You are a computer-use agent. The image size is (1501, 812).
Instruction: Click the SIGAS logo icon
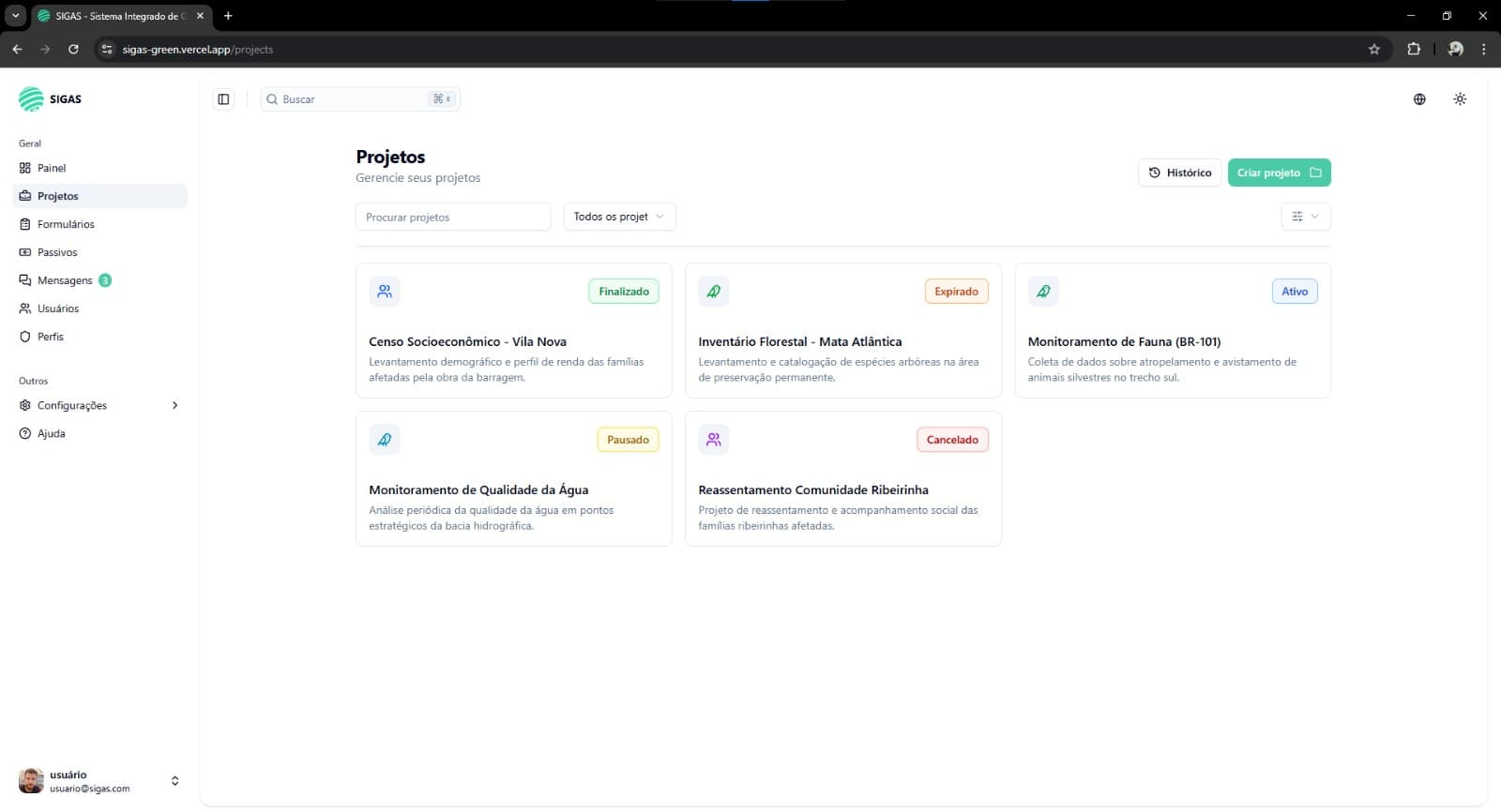coord(31,99)
